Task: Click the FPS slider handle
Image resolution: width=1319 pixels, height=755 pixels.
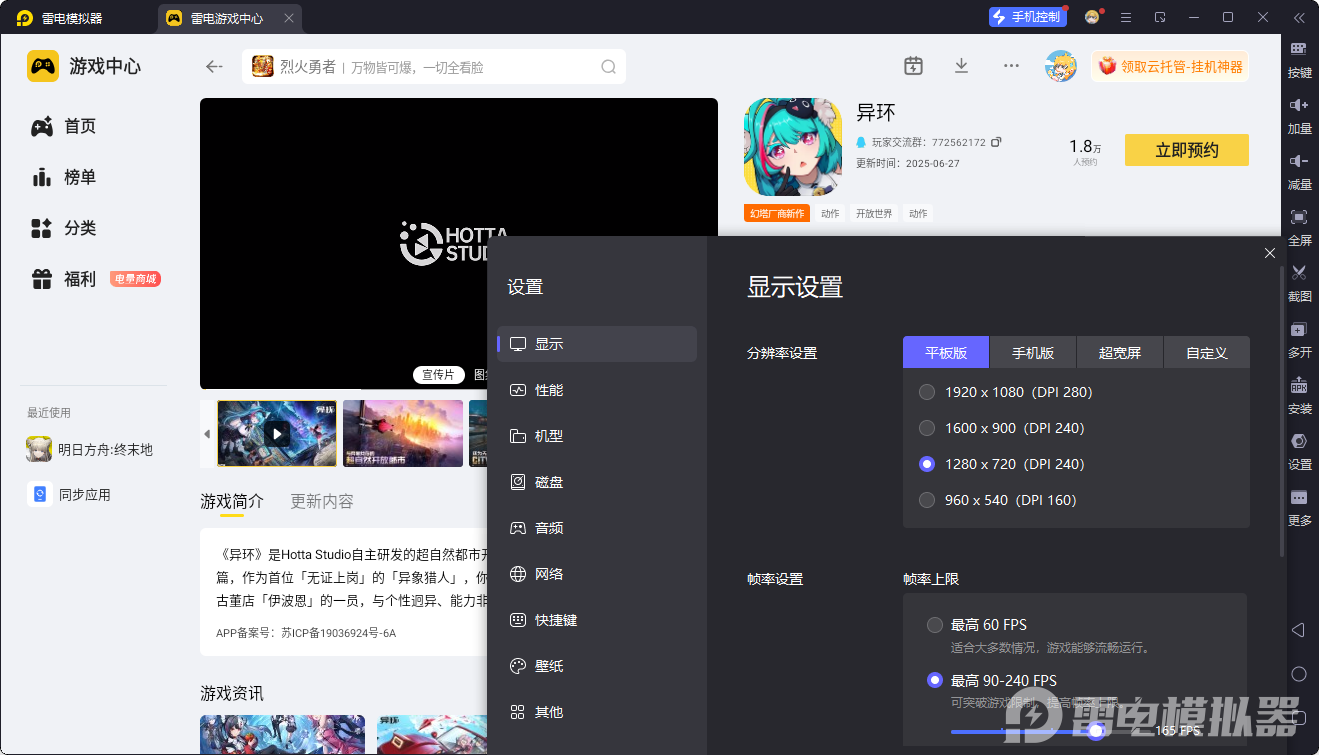Action: 1096,731
